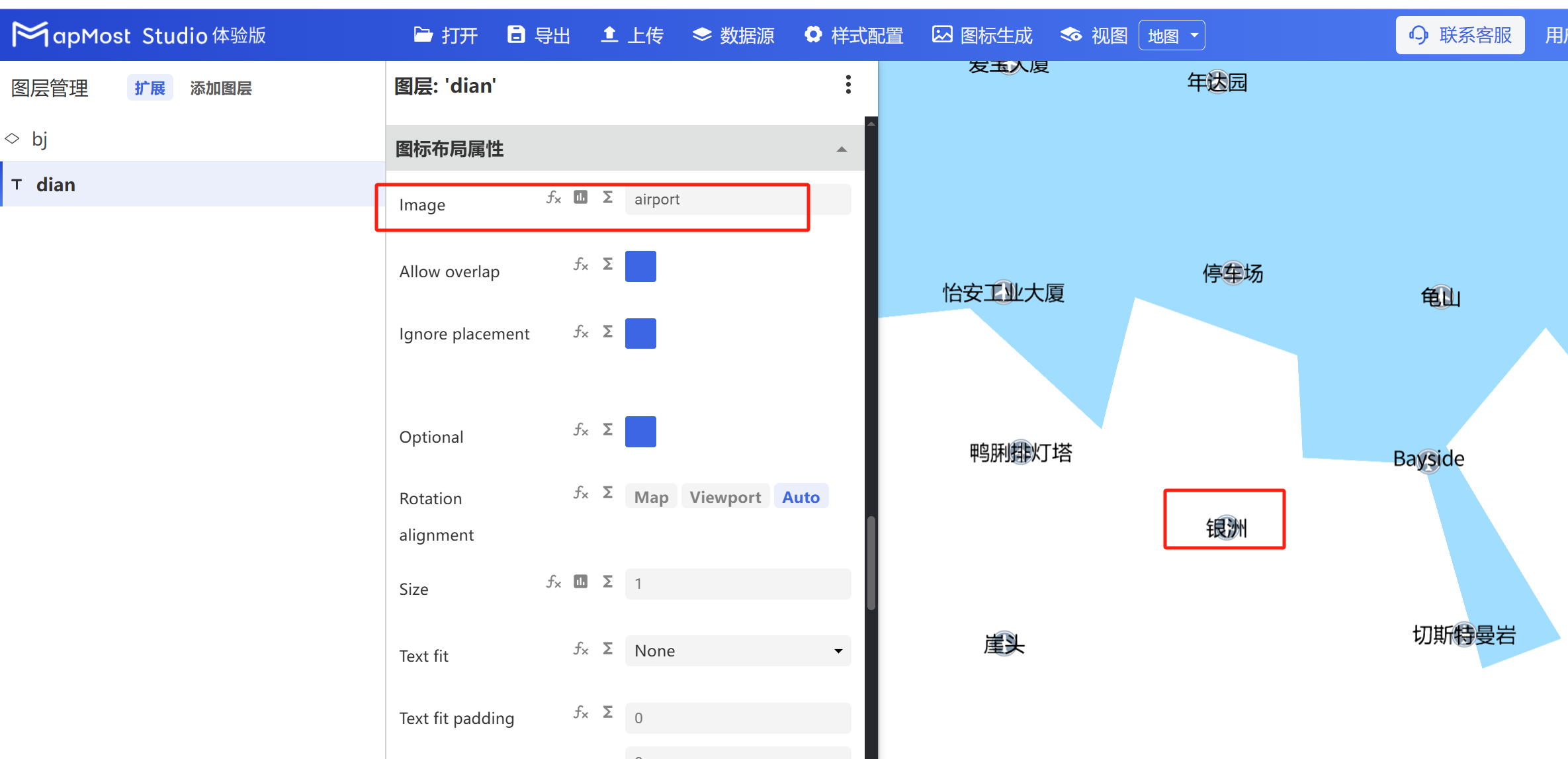Image resolution: width=1568 pixels, height=759 pixels.
Task: Select the 扩展 tab in layer management
Action: tap(150, 87)
